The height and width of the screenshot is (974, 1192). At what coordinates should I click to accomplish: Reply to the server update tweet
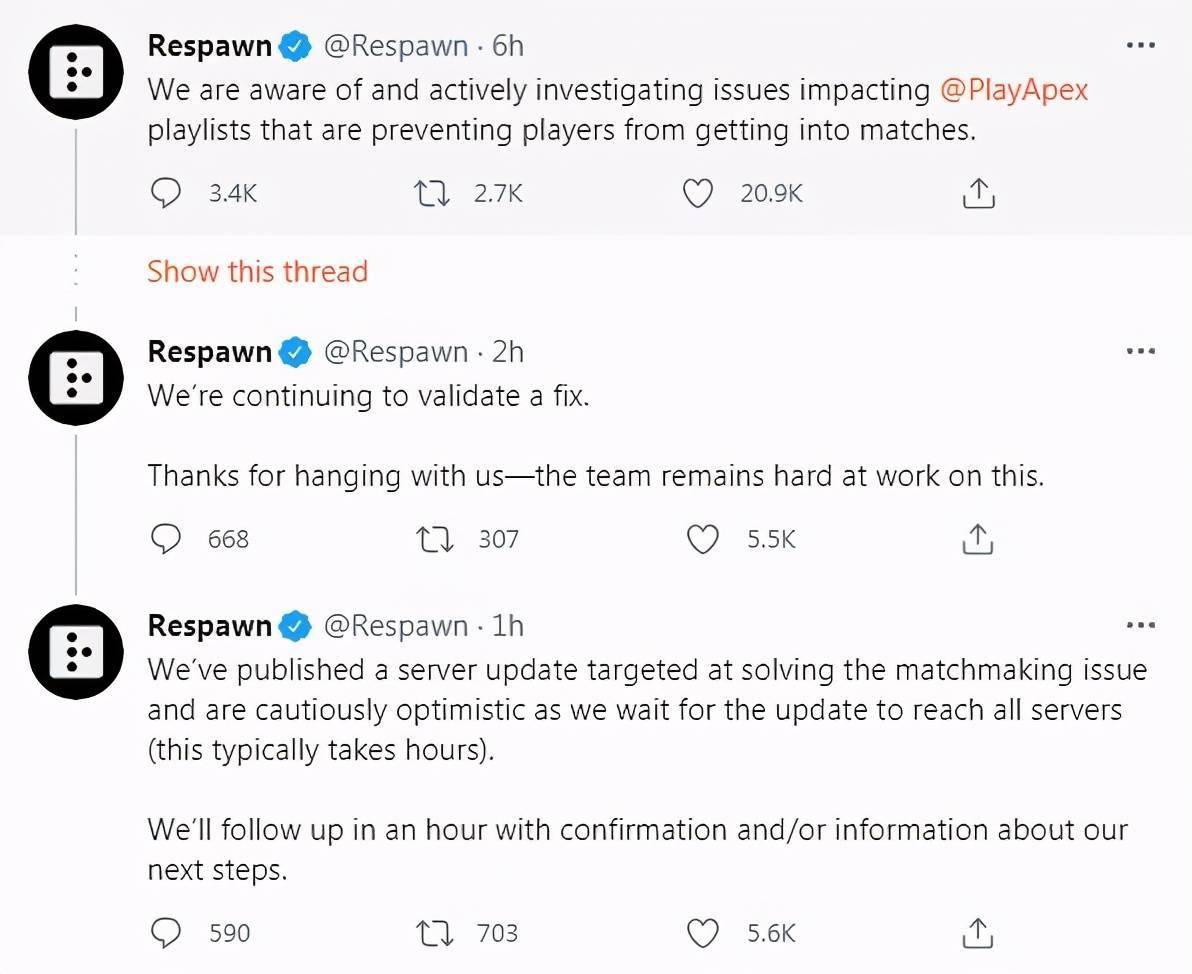165,933
